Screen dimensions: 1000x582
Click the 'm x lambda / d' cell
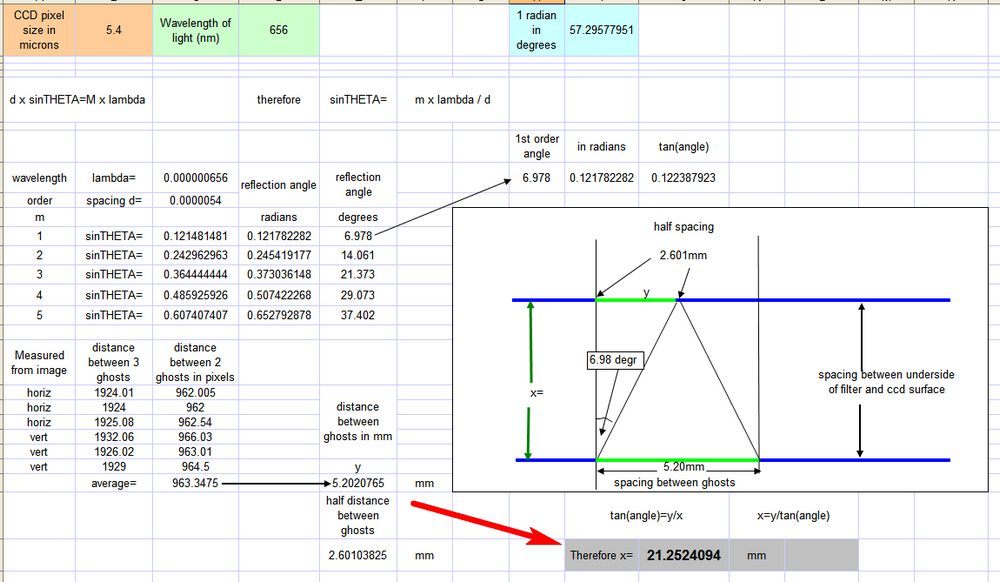point(452,100)
